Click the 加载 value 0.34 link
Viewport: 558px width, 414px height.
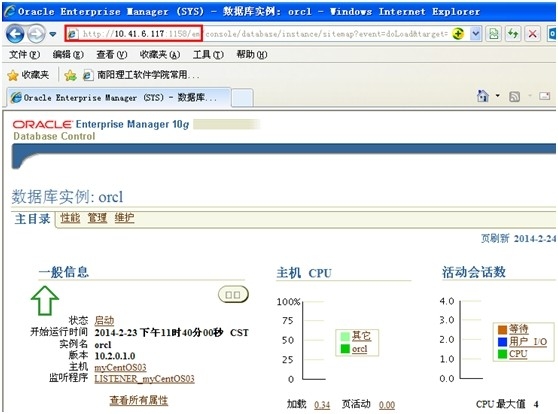click(322, 405)
